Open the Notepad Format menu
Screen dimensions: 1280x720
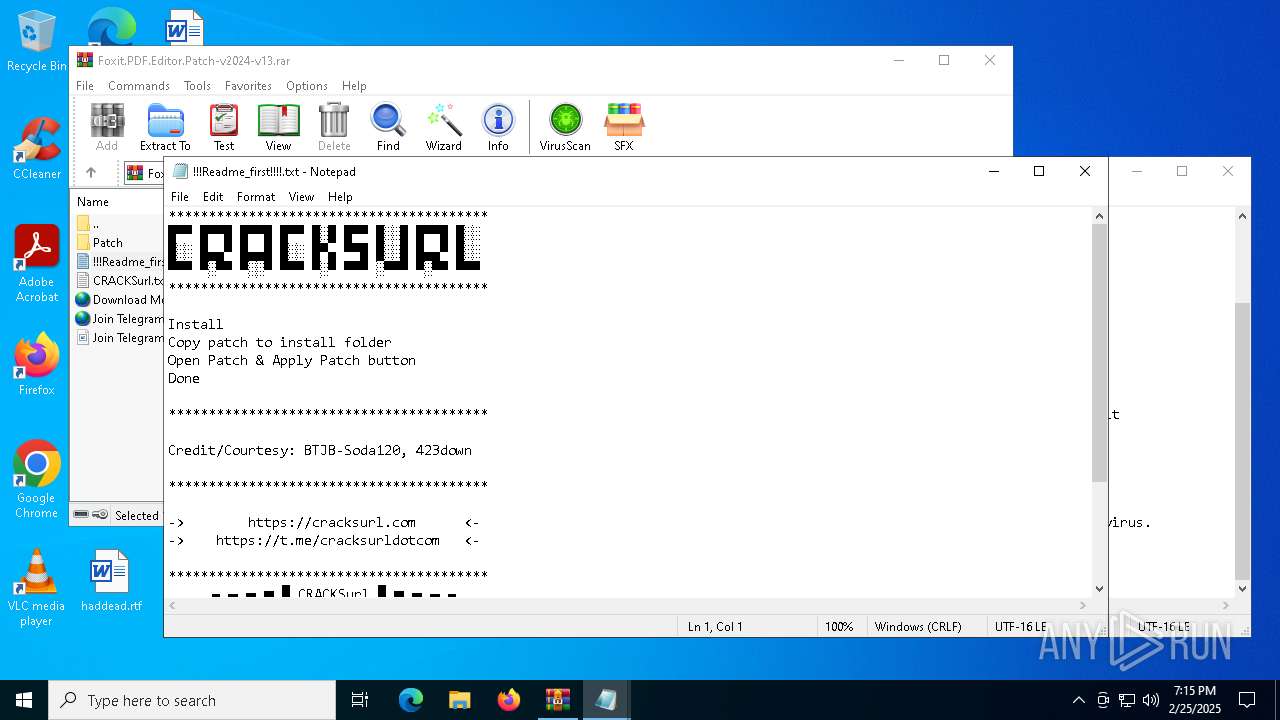(x=256, y=197)
